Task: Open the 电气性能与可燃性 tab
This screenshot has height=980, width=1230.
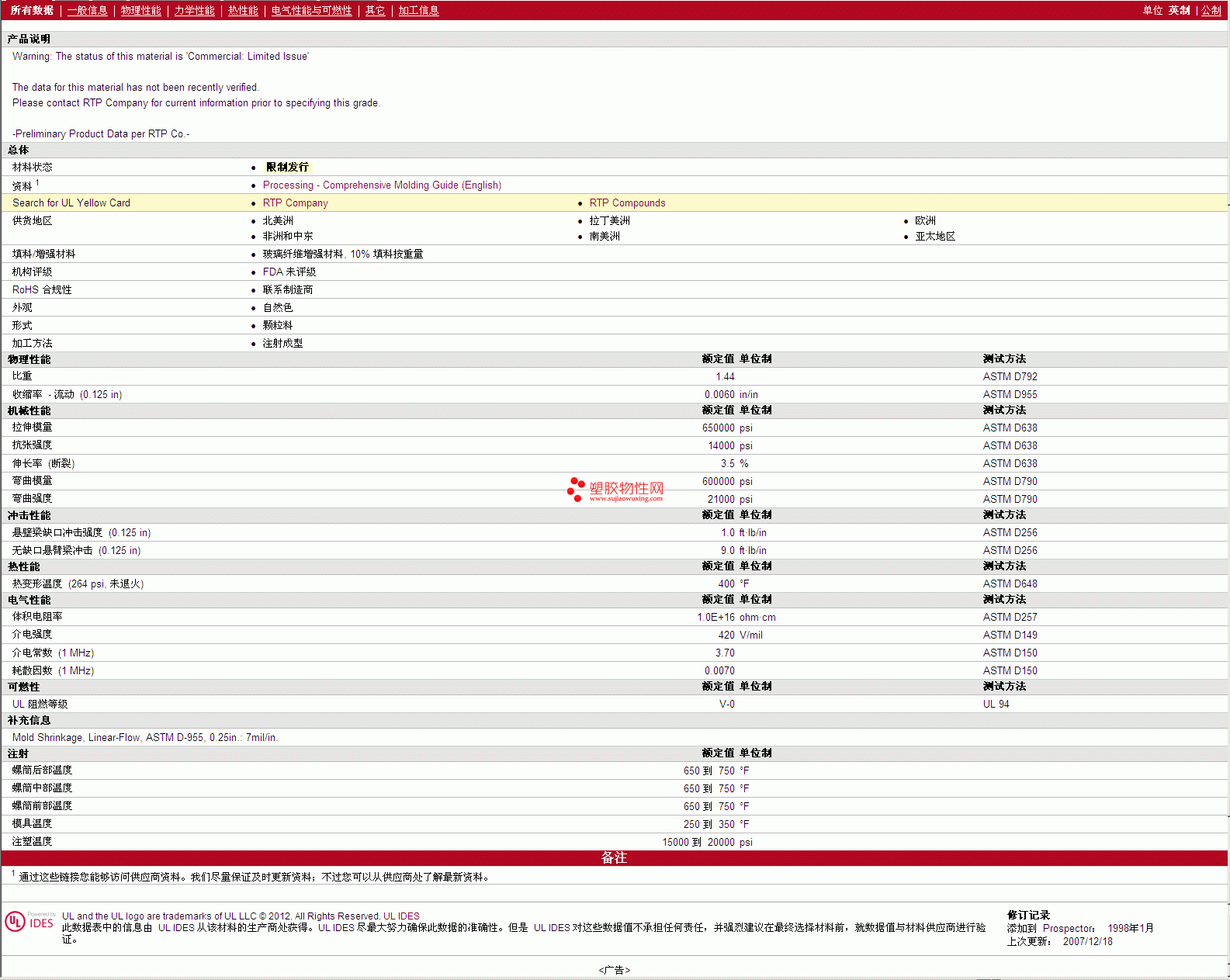Action: tap(311, 11)
